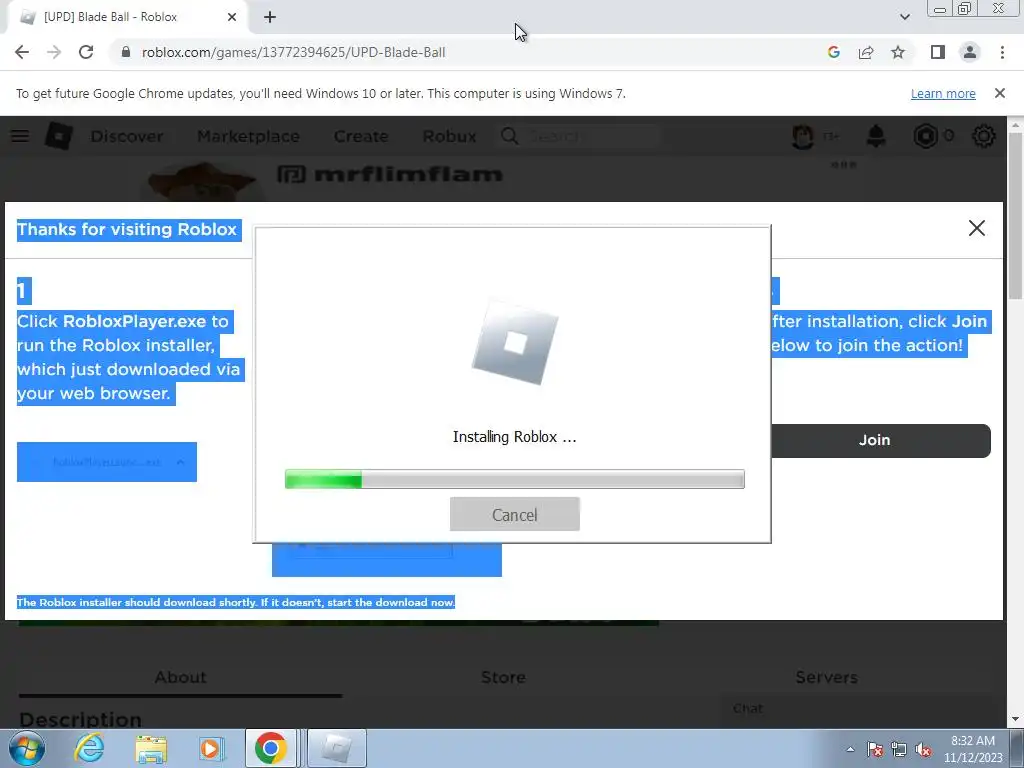
Task: Open the Chrome side panel icon
Action: click(x=938, y=52)
